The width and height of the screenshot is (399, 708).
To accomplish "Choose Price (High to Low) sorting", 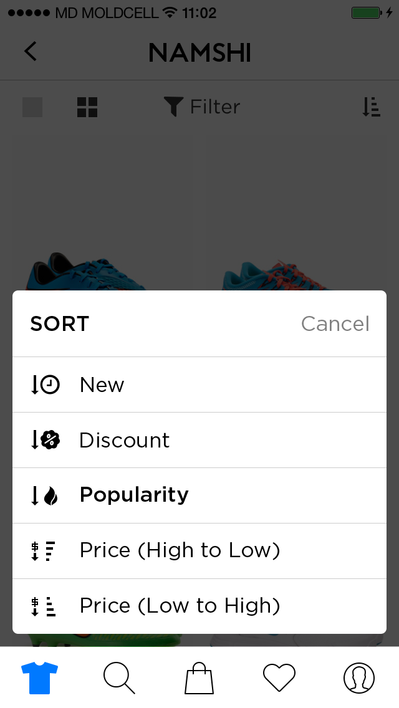I will tap(199, 551).
